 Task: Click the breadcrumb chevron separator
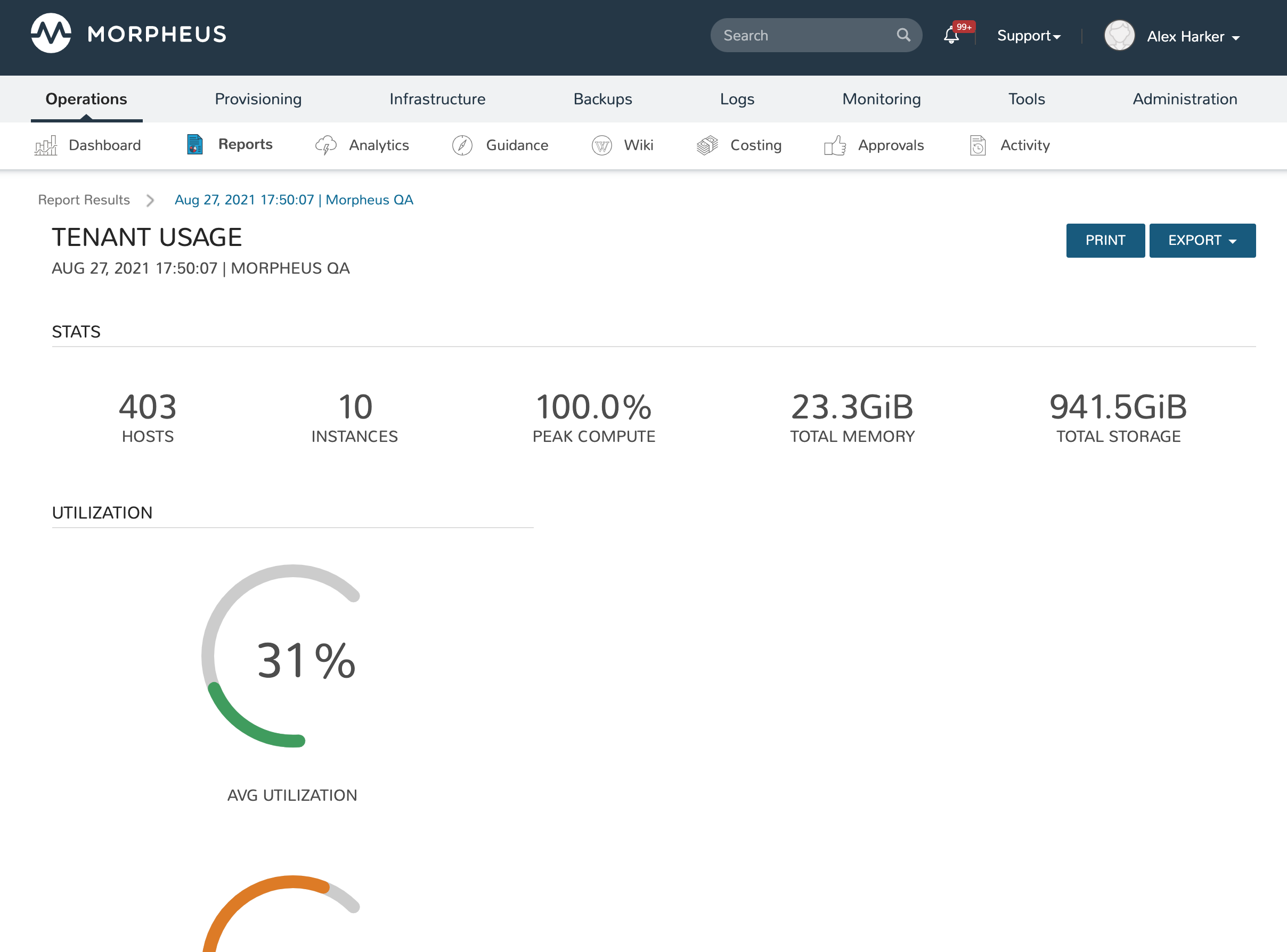tap(151, 201)
